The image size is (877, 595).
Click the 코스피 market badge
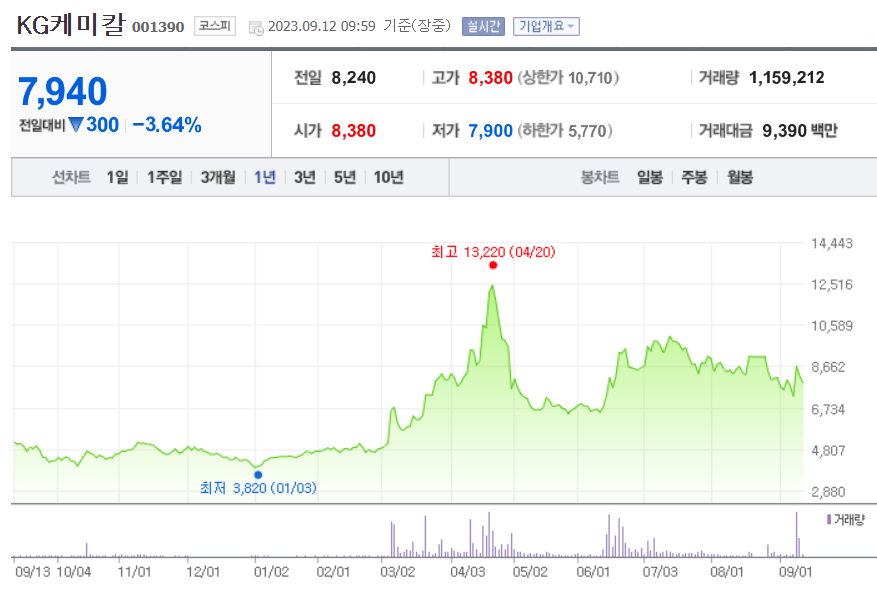point(215,26)
